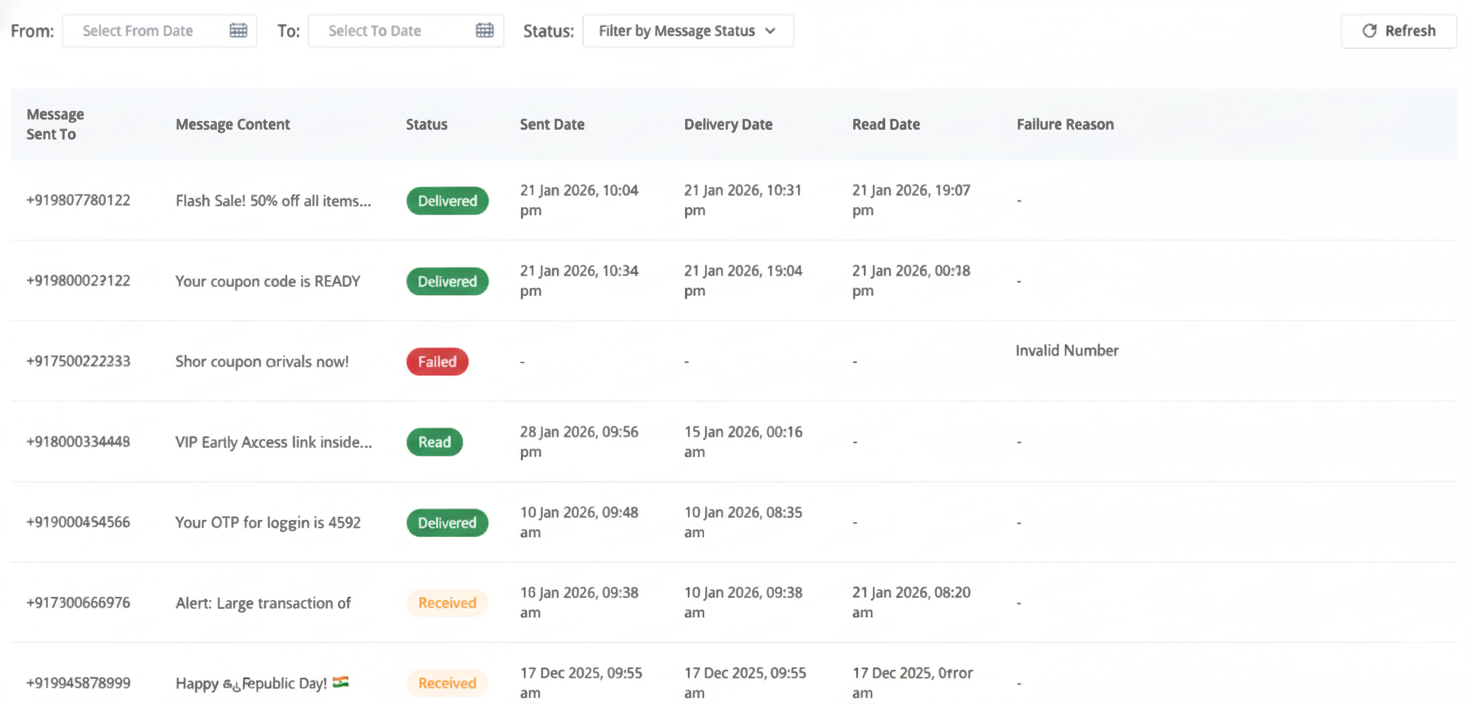Click the From date calendar icon
The image size is (1472, 704).
pyautogui.click(x=238, y=31)
